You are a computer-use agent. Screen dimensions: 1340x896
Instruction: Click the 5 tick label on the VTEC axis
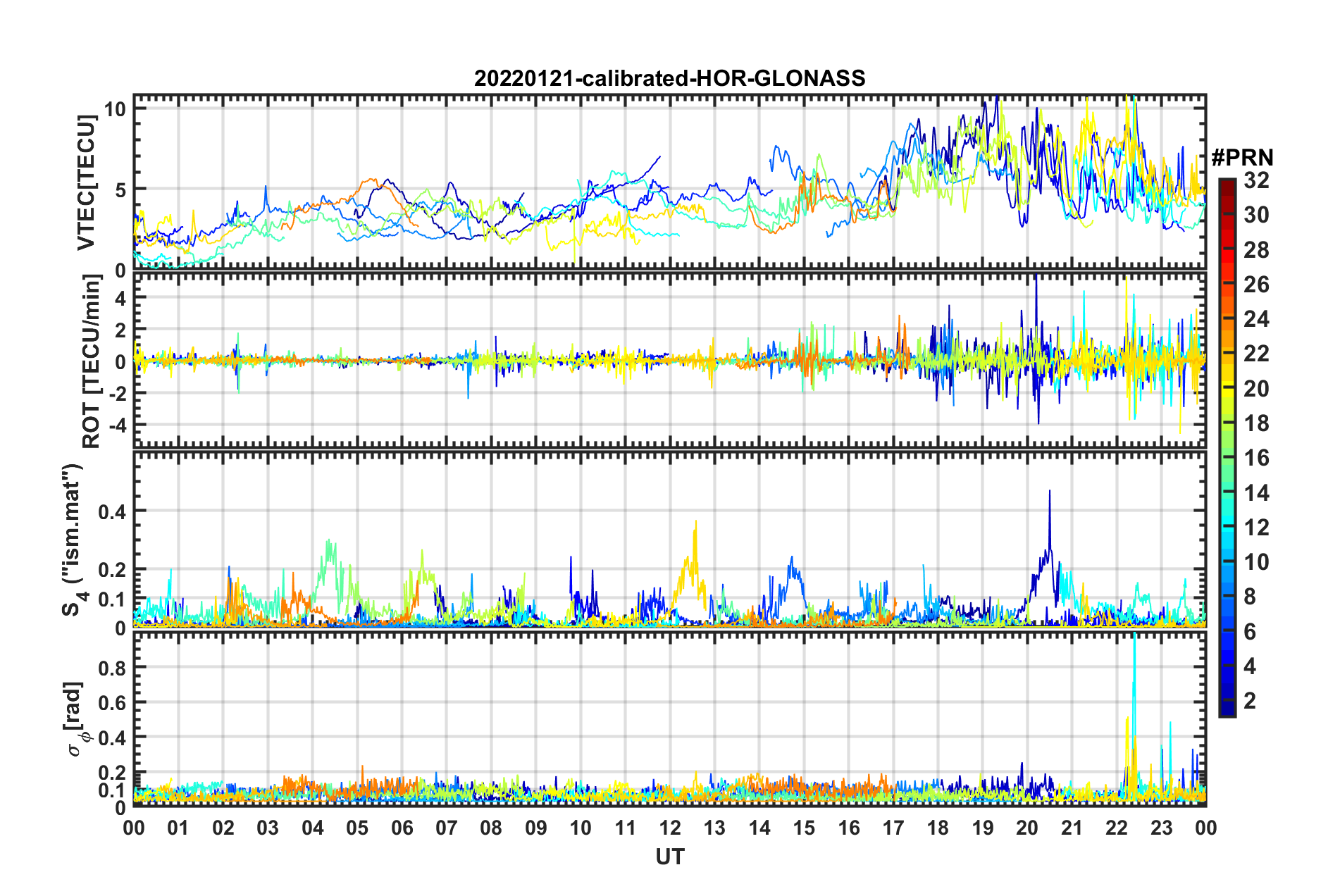[120, 189]
